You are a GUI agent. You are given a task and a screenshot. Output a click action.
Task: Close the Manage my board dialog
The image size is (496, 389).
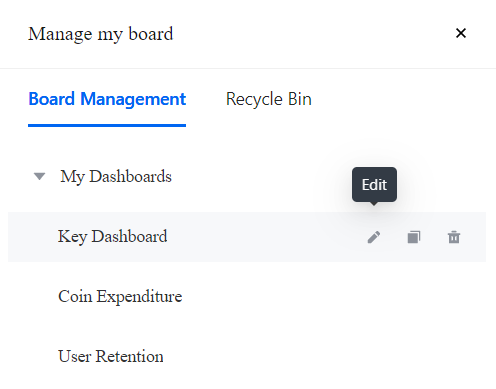pyautogui.click(x=461, y=33)
